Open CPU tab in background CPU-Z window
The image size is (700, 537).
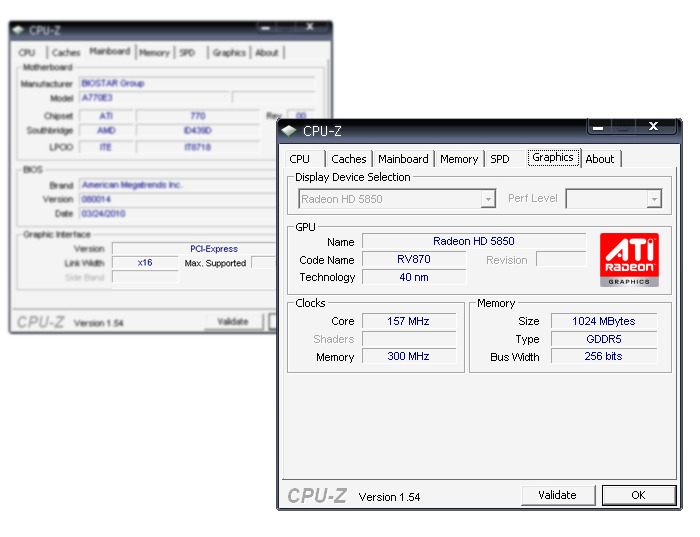(x=28, y=52)
